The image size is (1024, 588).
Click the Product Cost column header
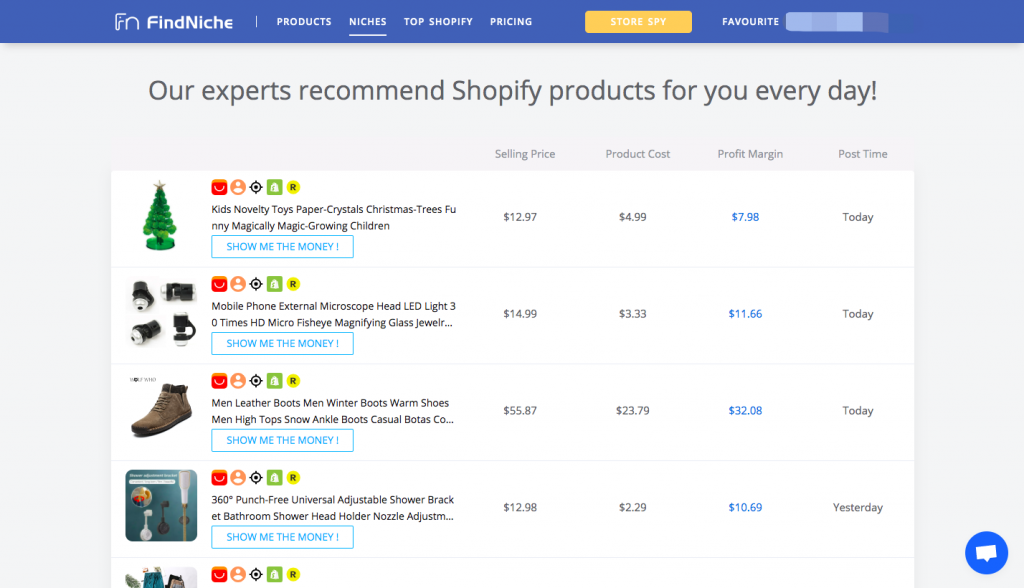tap(637, 154)
